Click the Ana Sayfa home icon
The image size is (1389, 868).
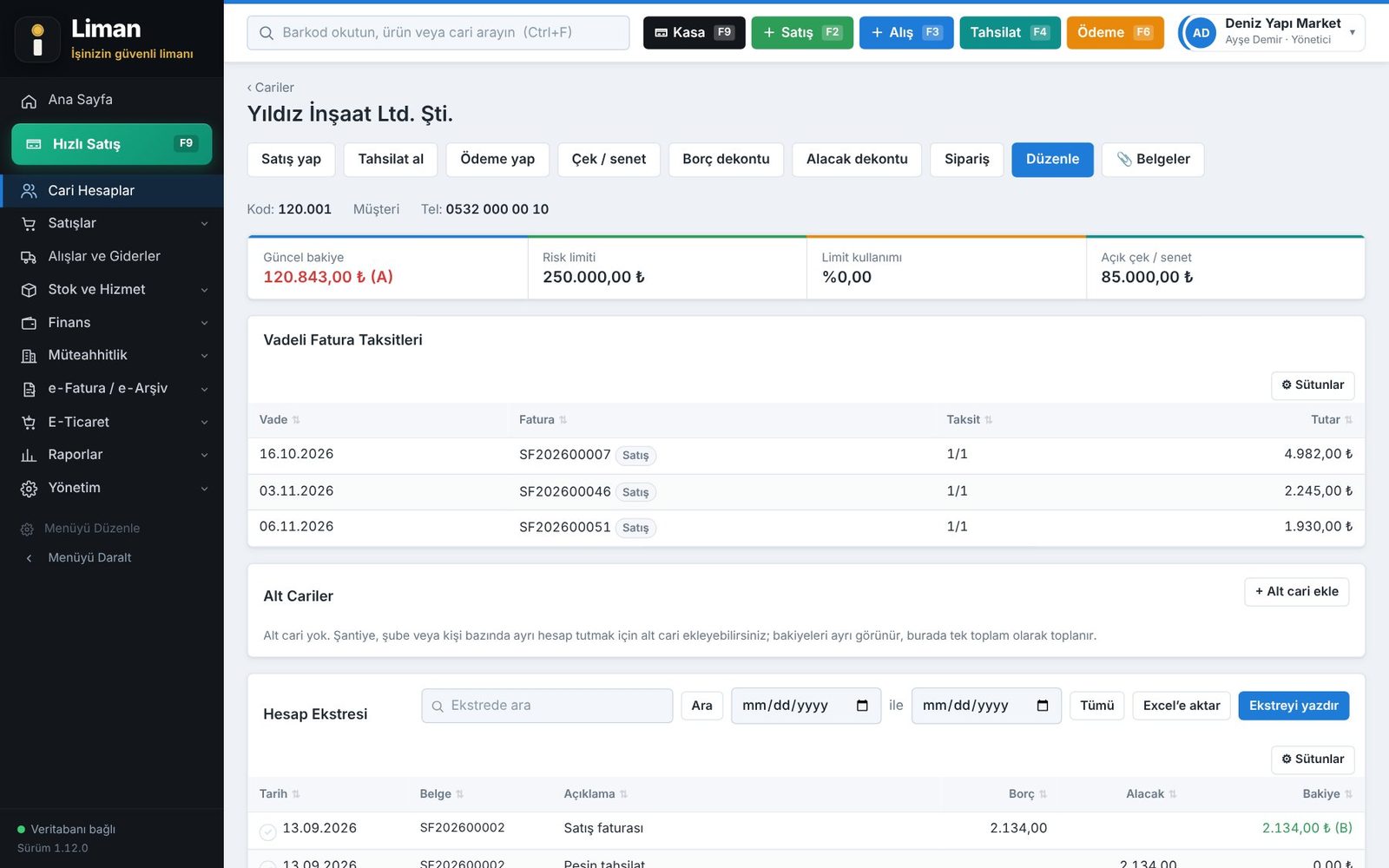click(x=29, y=101)
